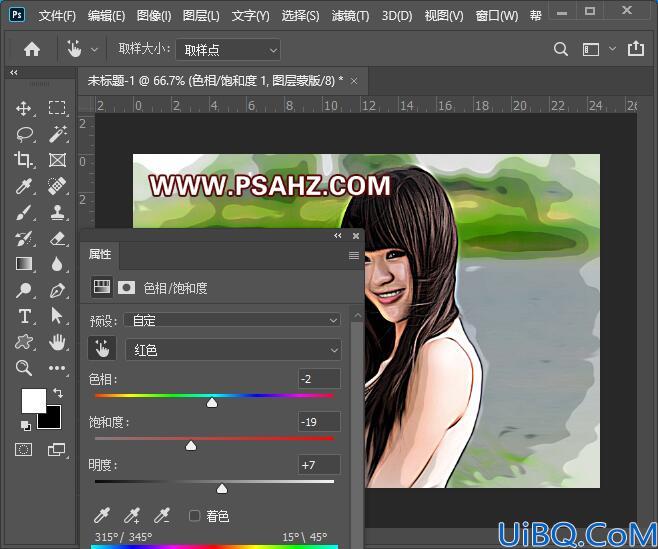This screenshot has width=658, height=549.
Task: Select the Move tool
Action: 24,108
